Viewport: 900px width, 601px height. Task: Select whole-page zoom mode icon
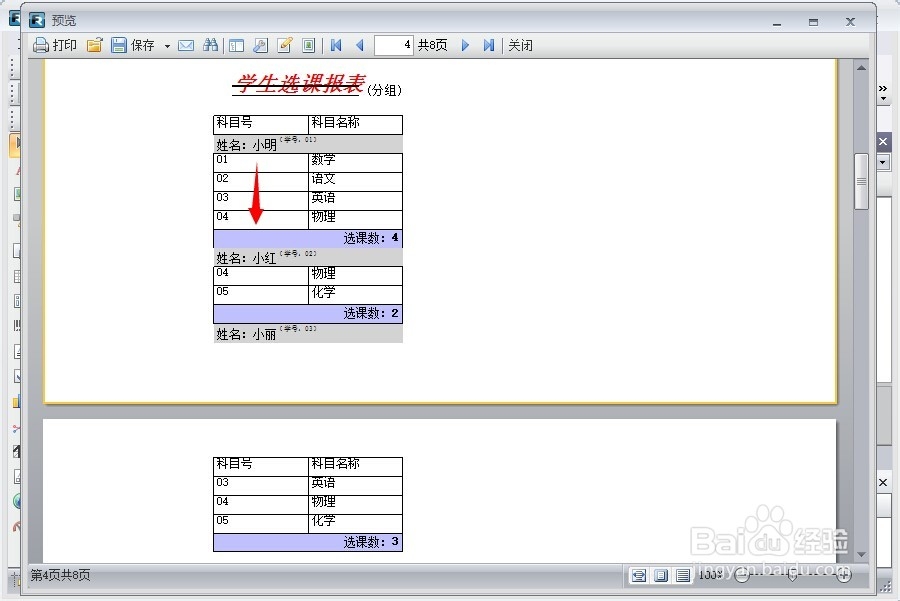coord(661,575)
